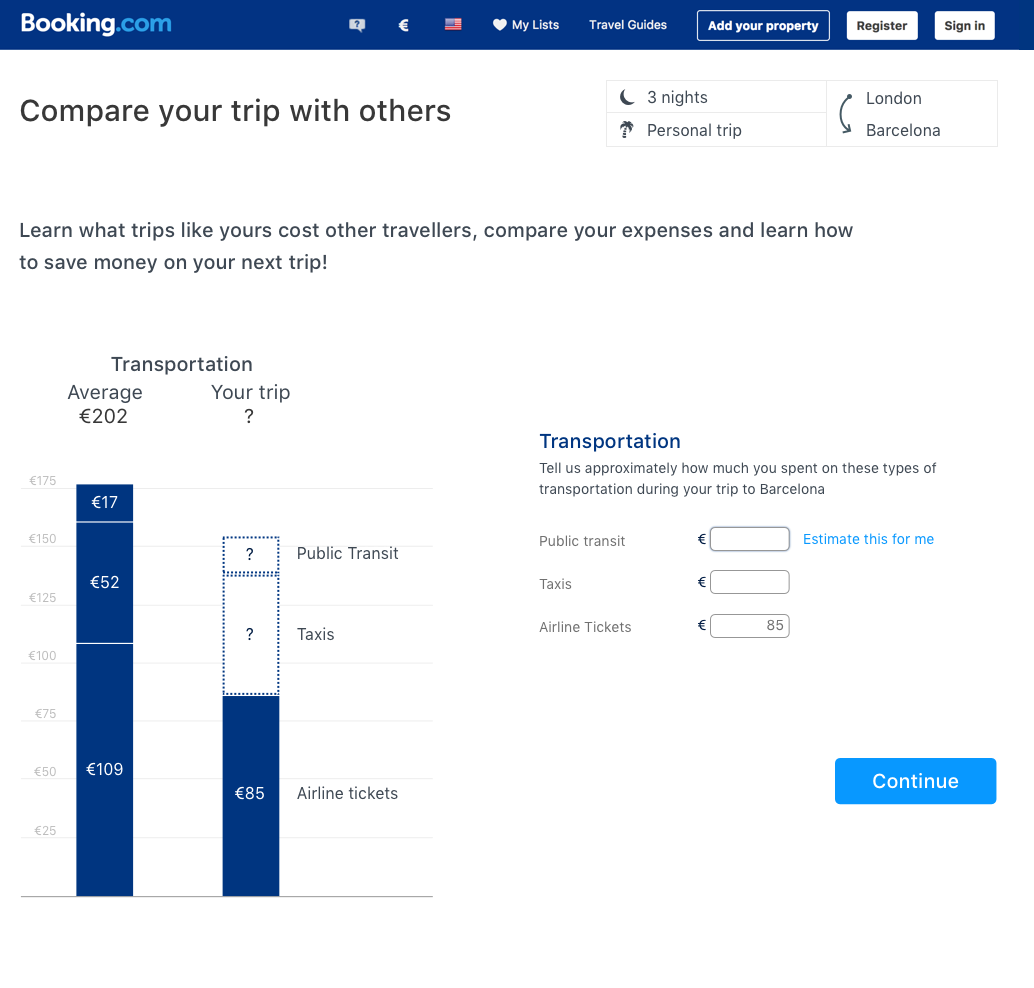
Task: Focus the Public transit amount field
Action: pyautogui.click(x=750, y=539)
